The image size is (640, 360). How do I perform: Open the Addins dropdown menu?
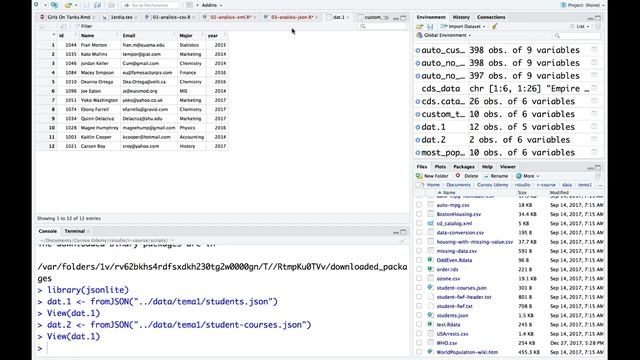pos(212,5)
